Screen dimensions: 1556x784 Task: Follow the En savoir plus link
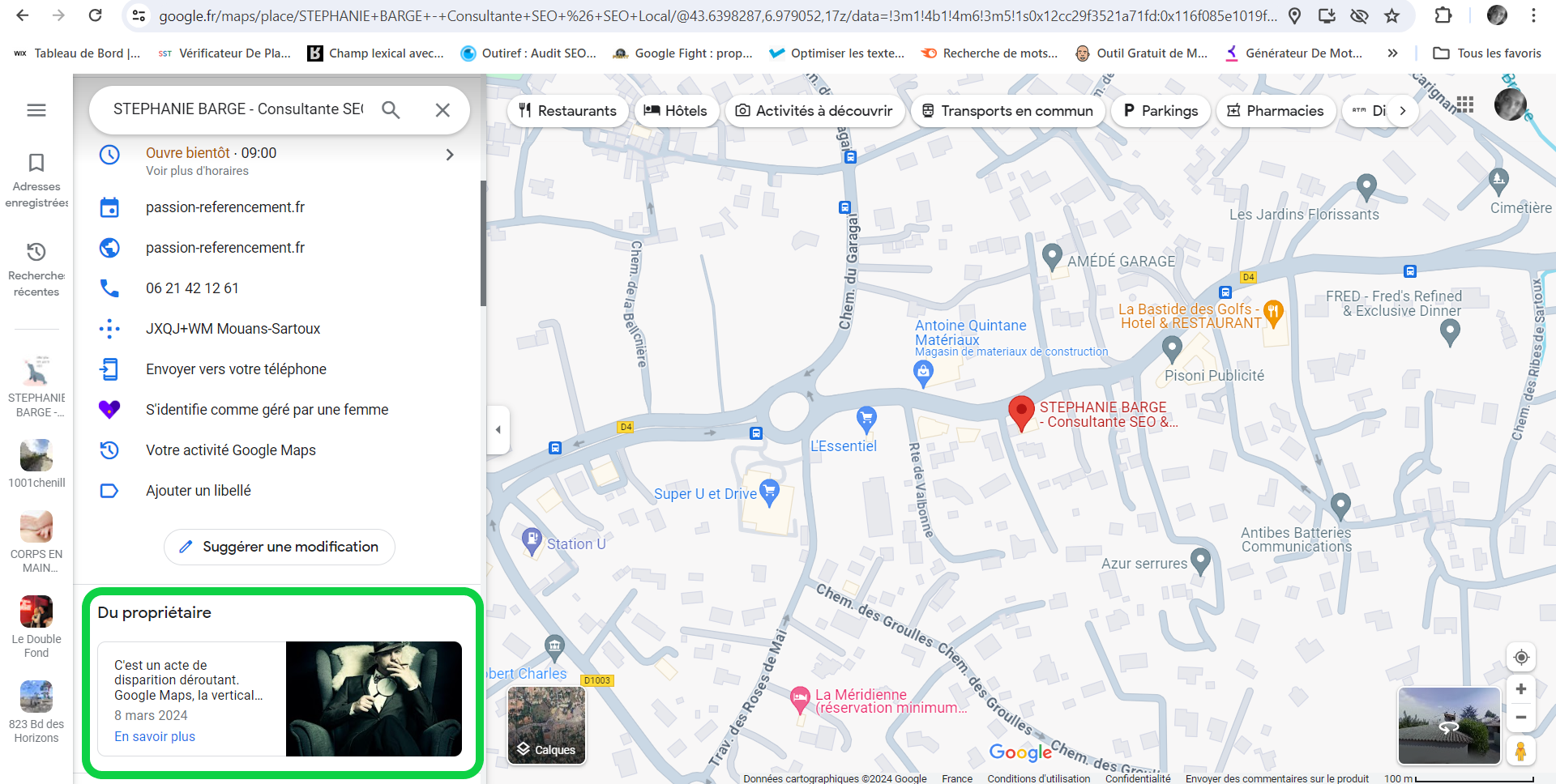pyautogui.click(x=154, y=736)
